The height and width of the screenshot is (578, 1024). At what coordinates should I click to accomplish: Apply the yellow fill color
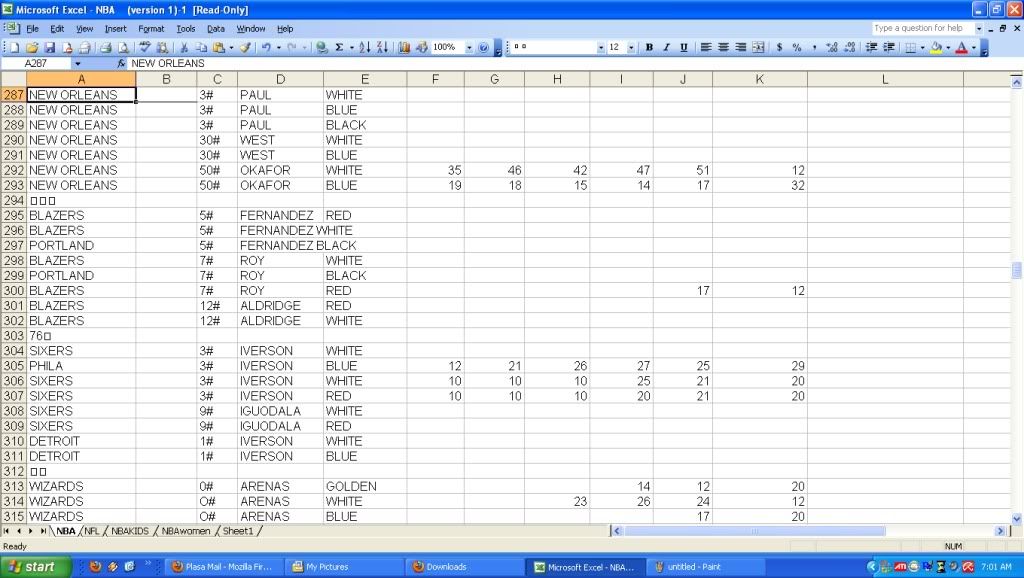(936, 48)
